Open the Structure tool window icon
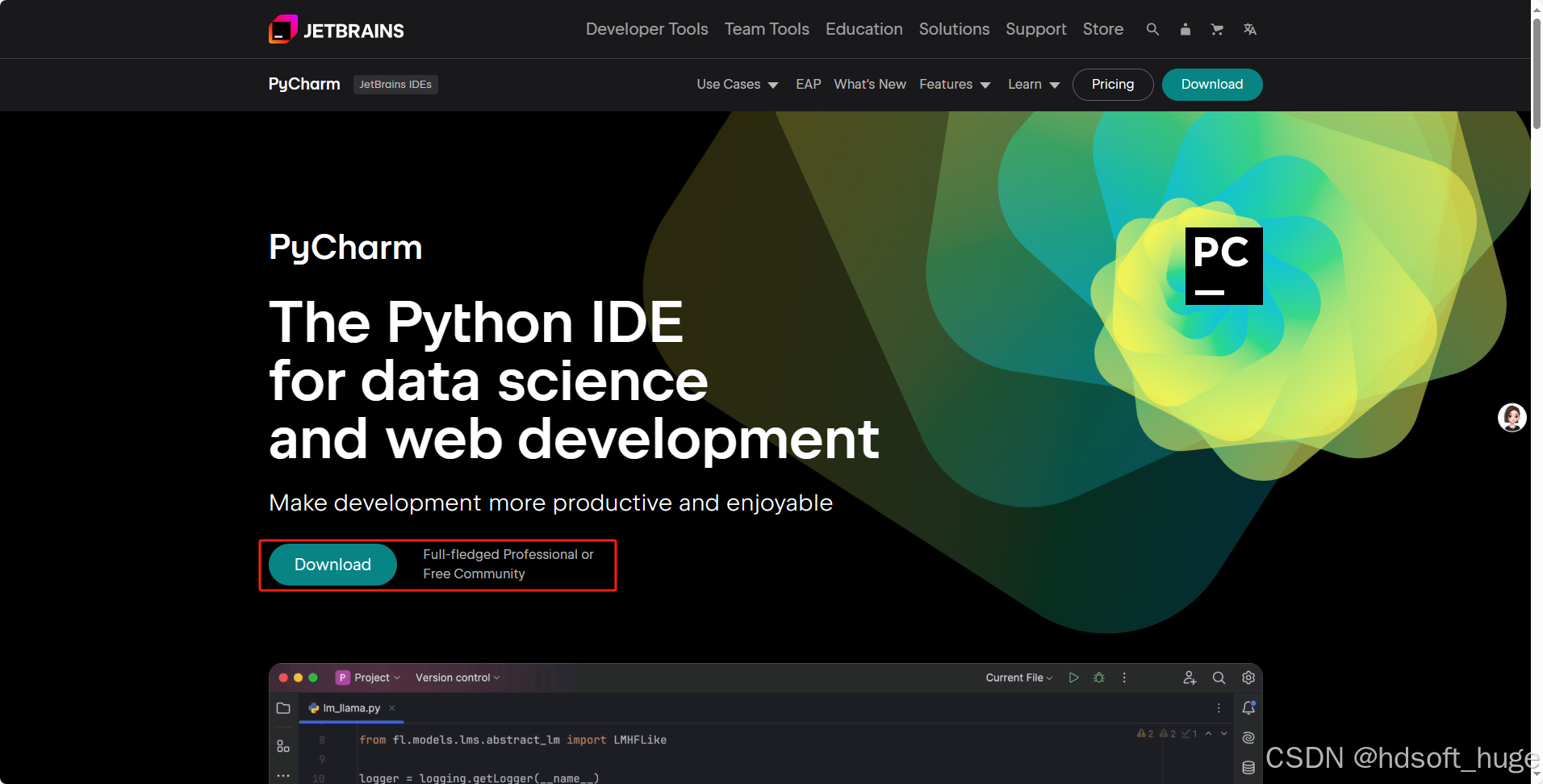Image resolution: width=1543 pixels, height=784 pixels. pos(283,746)
